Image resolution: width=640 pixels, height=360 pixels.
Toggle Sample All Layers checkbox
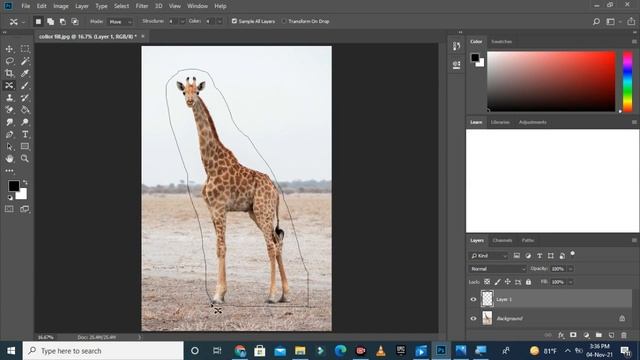point(234,21)
